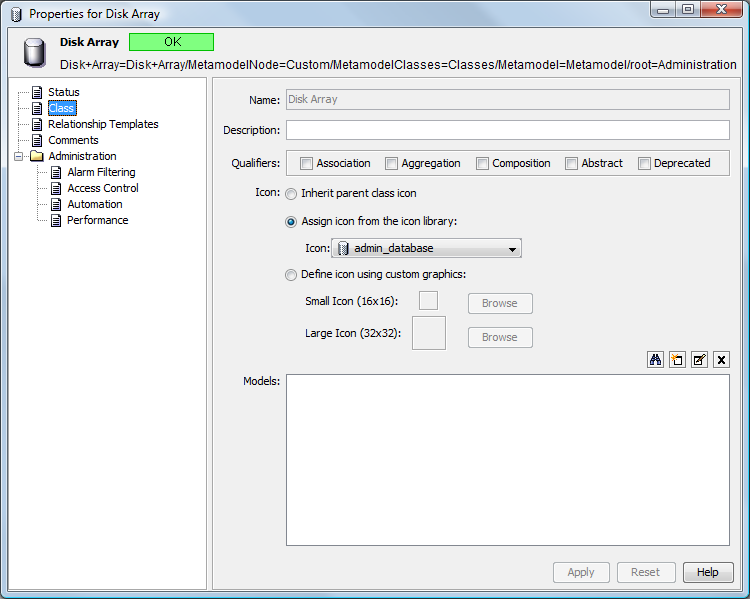Open Alarm Filtering settings
The image size is (750, 599).
pyautogui.click(x=101, y=172)
